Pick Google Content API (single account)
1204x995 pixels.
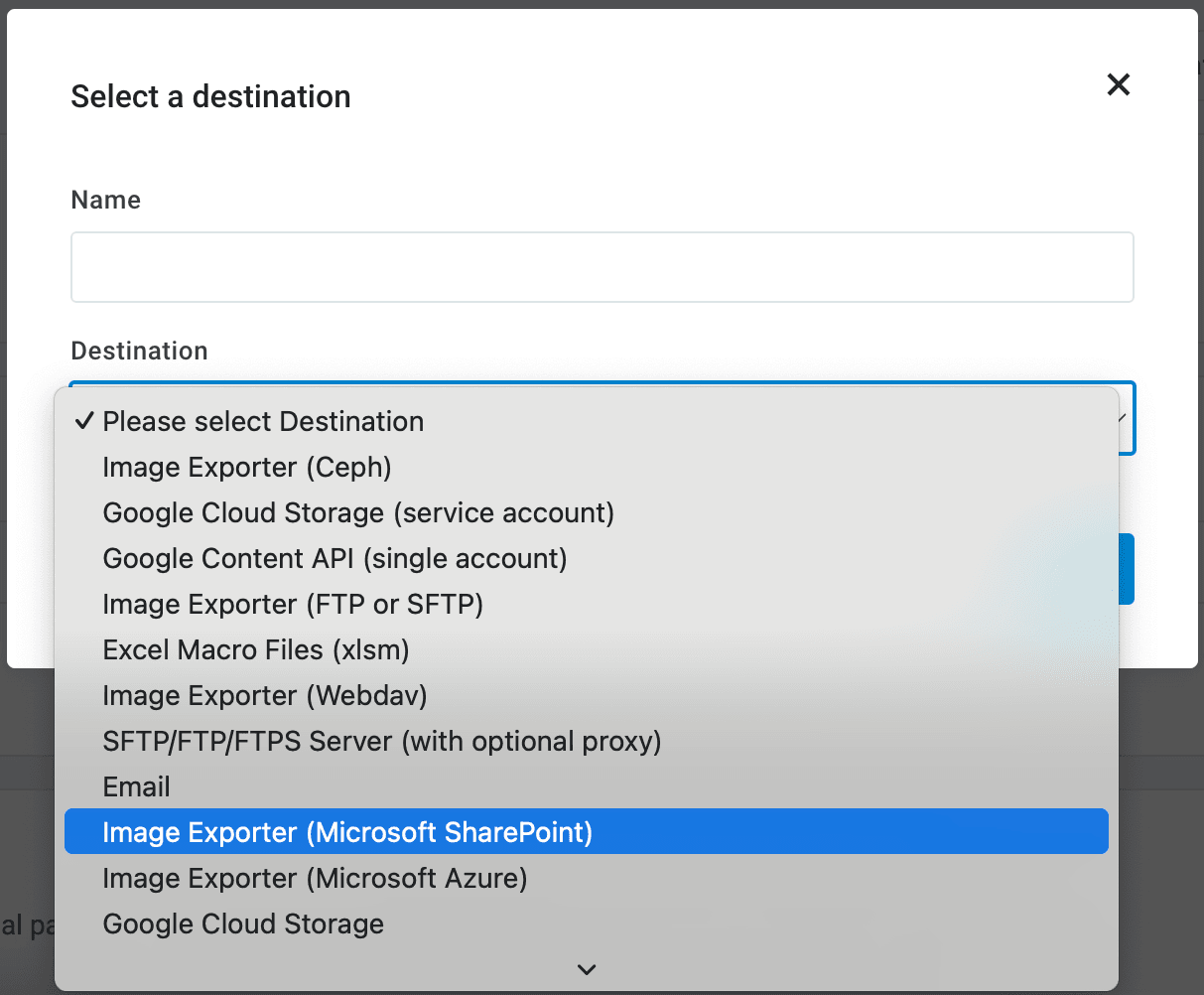[x=334, y=558]
